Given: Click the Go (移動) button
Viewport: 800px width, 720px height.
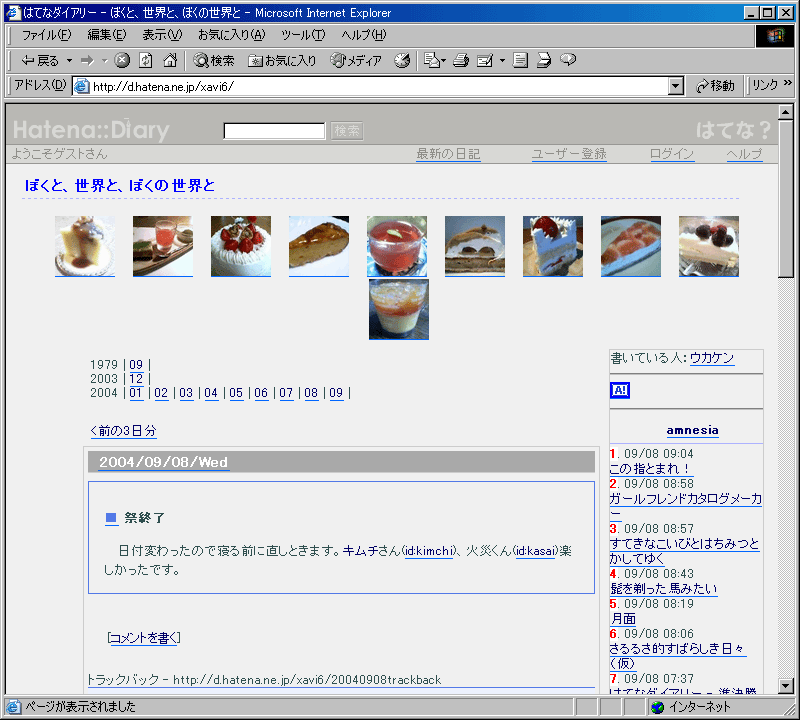Looking at the screenshot, I should (715, 86).
